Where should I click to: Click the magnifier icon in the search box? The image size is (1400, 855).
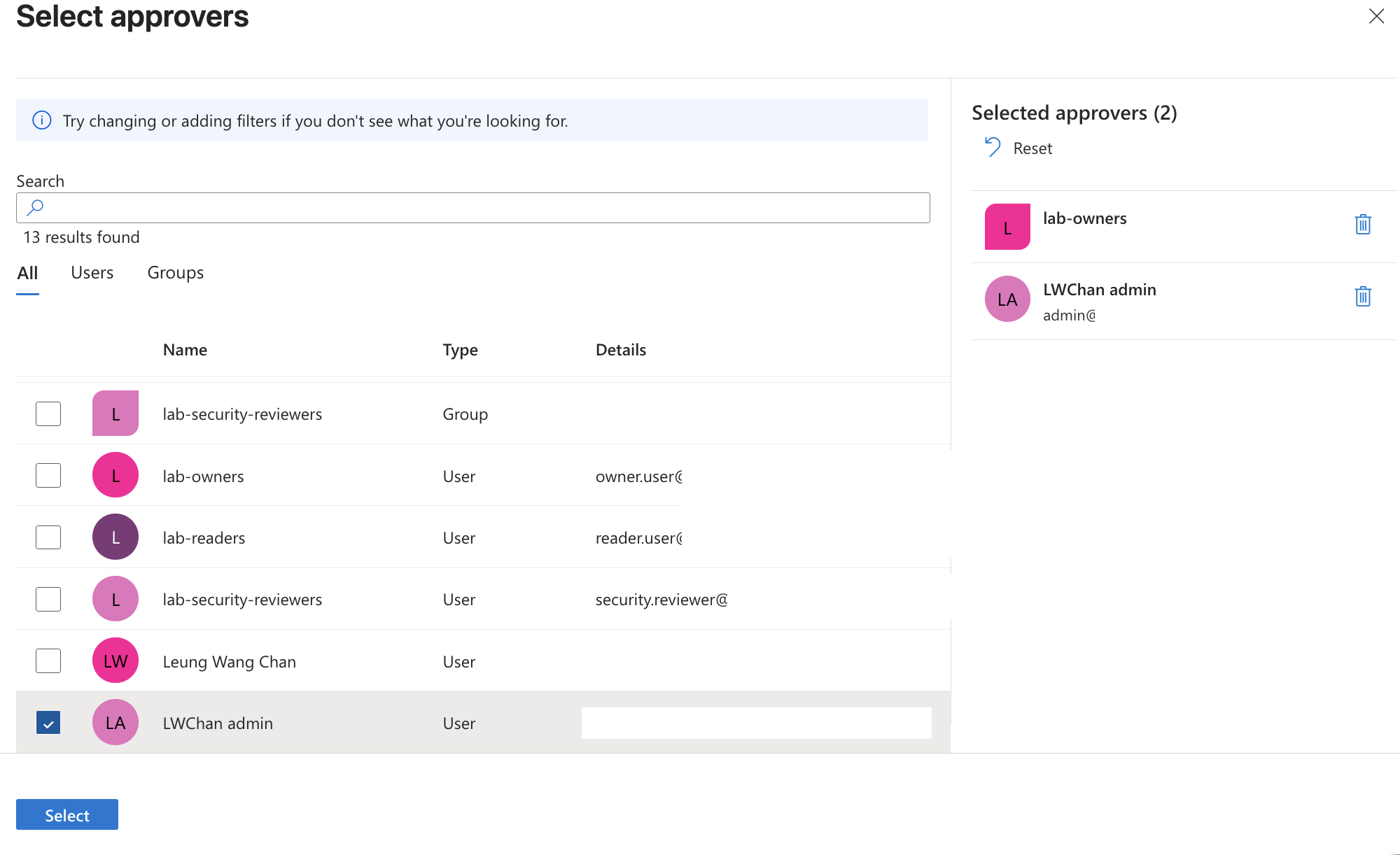click(x=35, y=207)
